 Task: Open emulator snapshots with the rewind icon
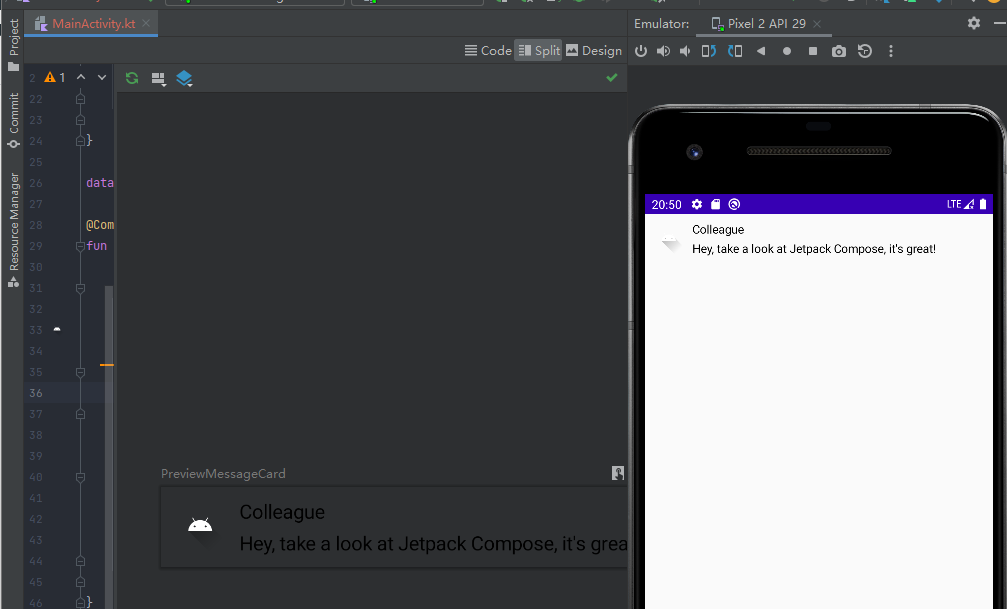coord(864,51)
